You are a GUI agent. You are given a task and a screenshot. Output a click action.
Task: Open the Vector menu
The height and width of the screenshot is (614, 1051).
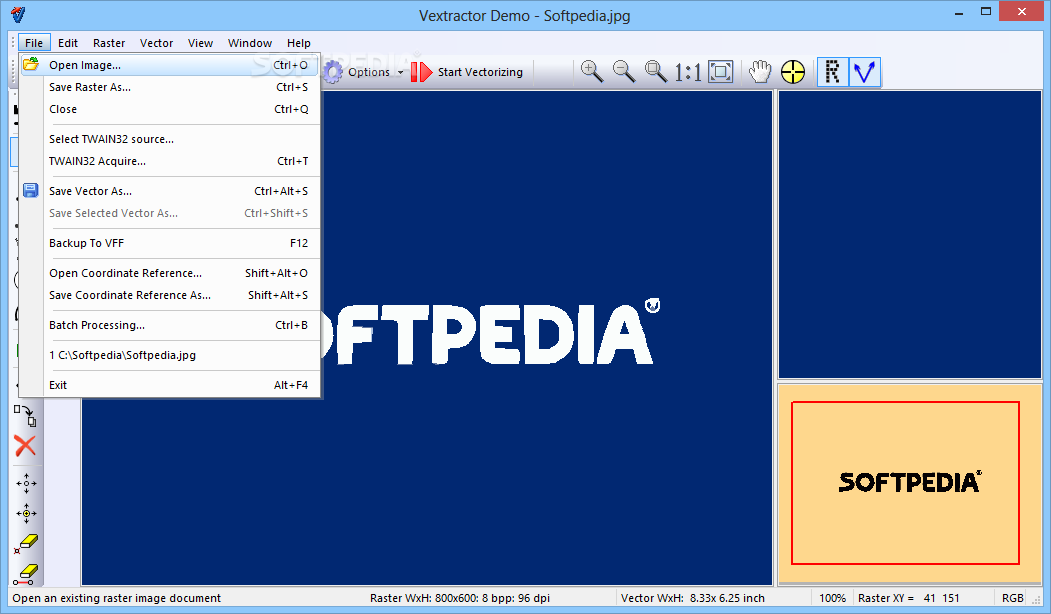(x=156, y=43)
